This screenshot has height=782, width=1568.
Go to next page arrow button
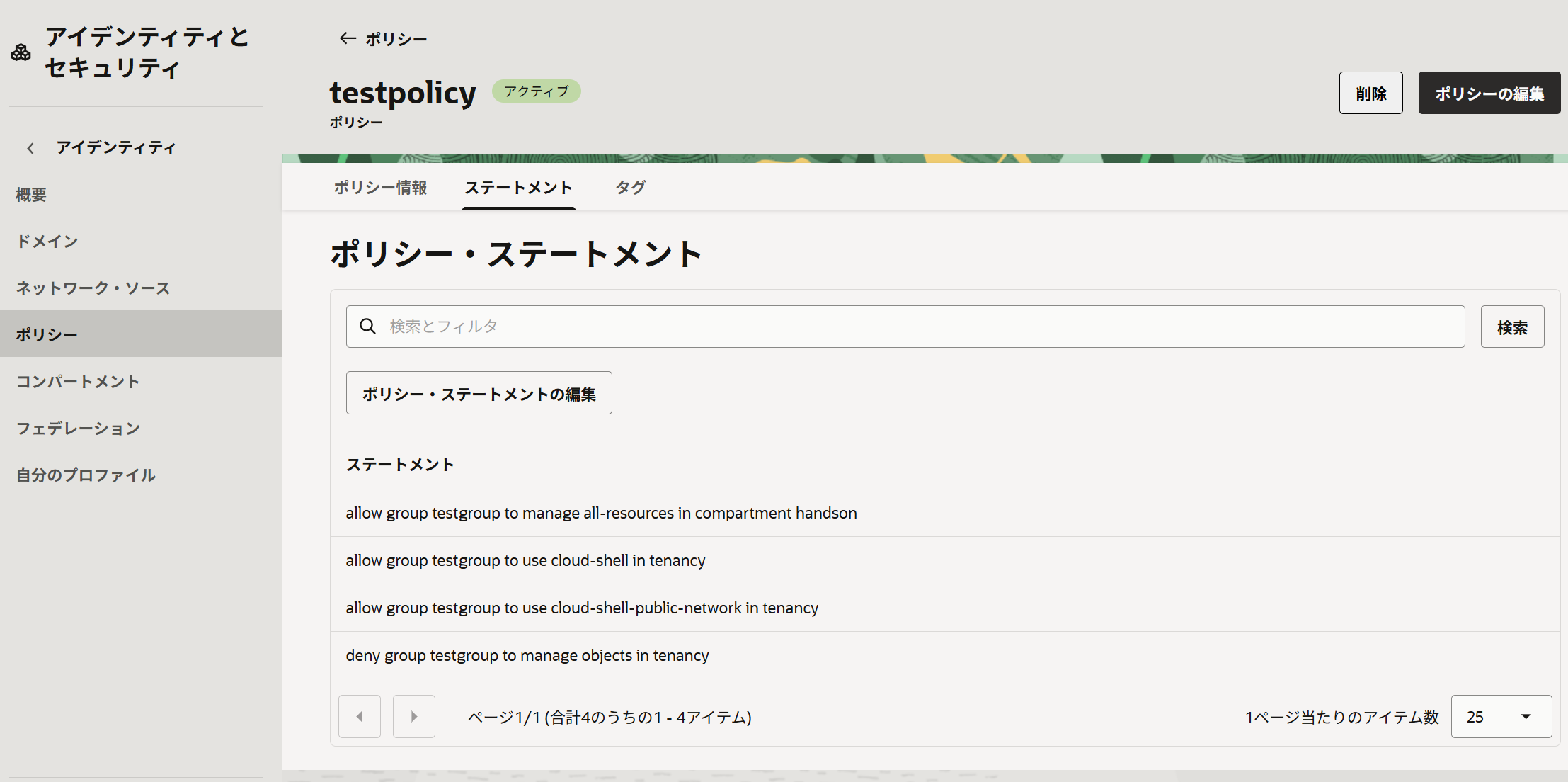click(x=414, y=717)
